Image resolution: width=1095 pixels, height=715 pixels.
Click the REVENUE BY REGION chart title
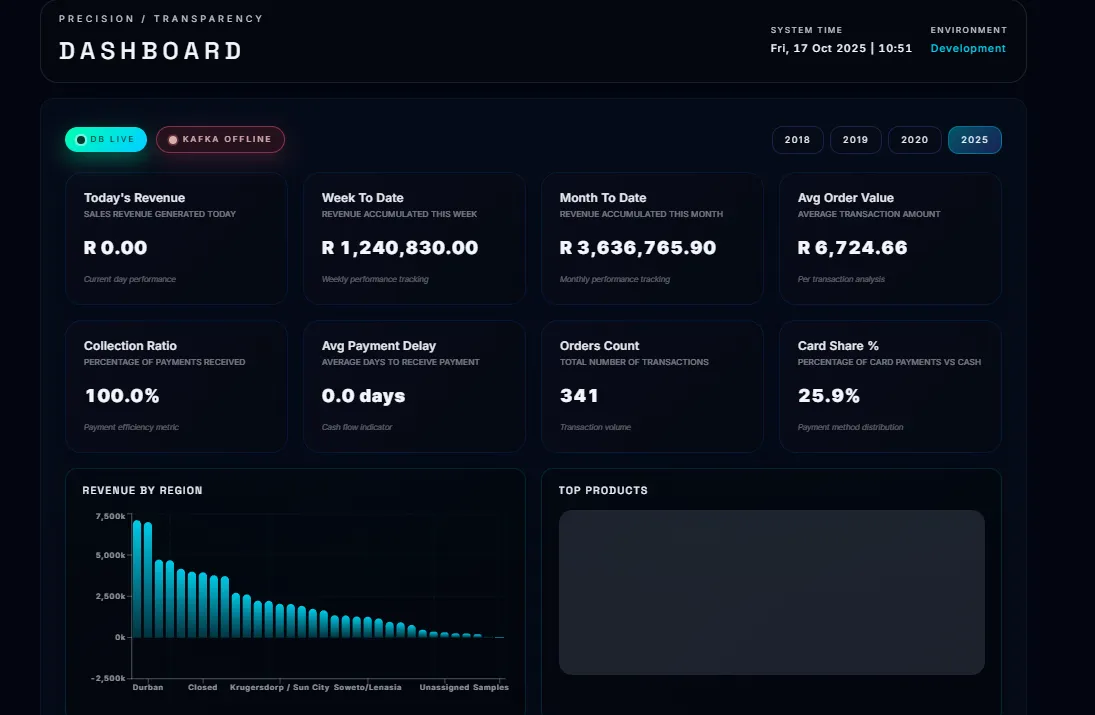[142, 490]
